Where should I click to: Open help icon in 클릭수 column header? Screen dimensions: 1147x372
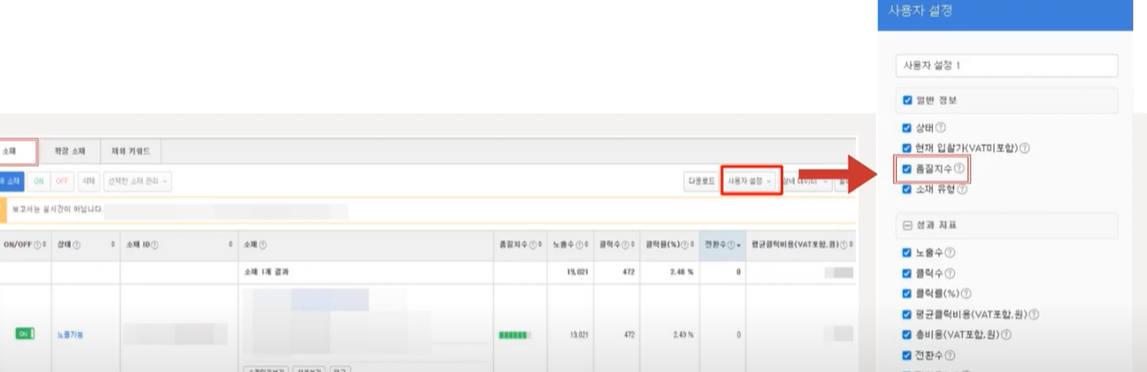pyautogui.click(x=626, y=245)
